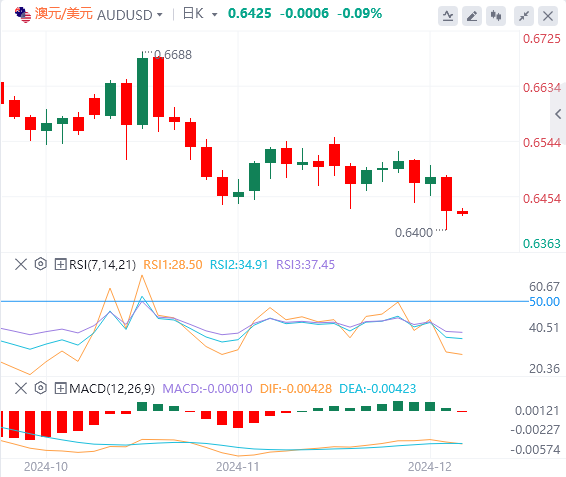566x477 pixels.
Task: Open the indicator line chart tool
Action: point(448,16)
